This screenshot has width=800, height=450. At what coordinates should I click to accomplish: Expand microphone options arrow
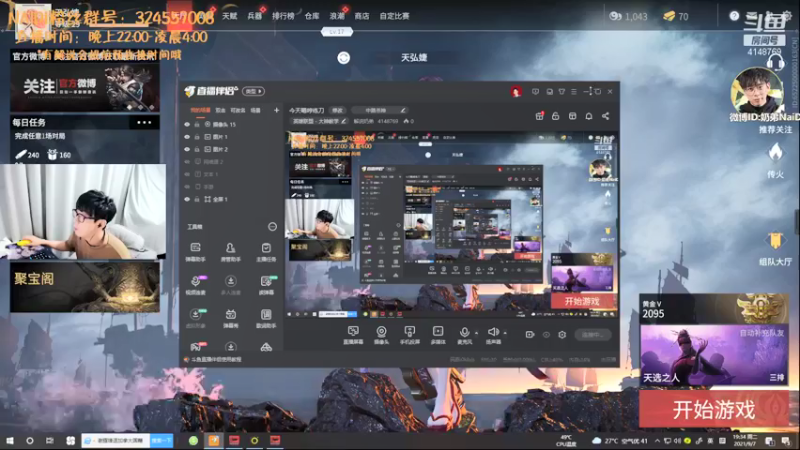coord(477,333)
